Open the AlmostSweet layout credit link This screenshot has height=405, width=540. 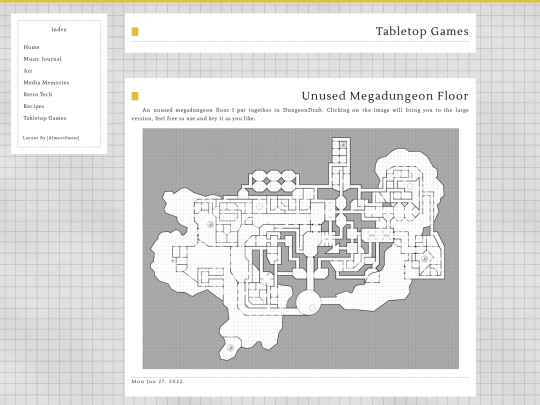63,138
